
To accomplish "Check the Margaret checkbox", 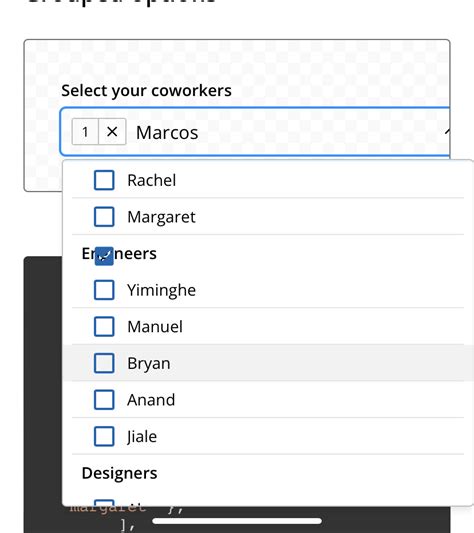I will click(x=104, y=217).
